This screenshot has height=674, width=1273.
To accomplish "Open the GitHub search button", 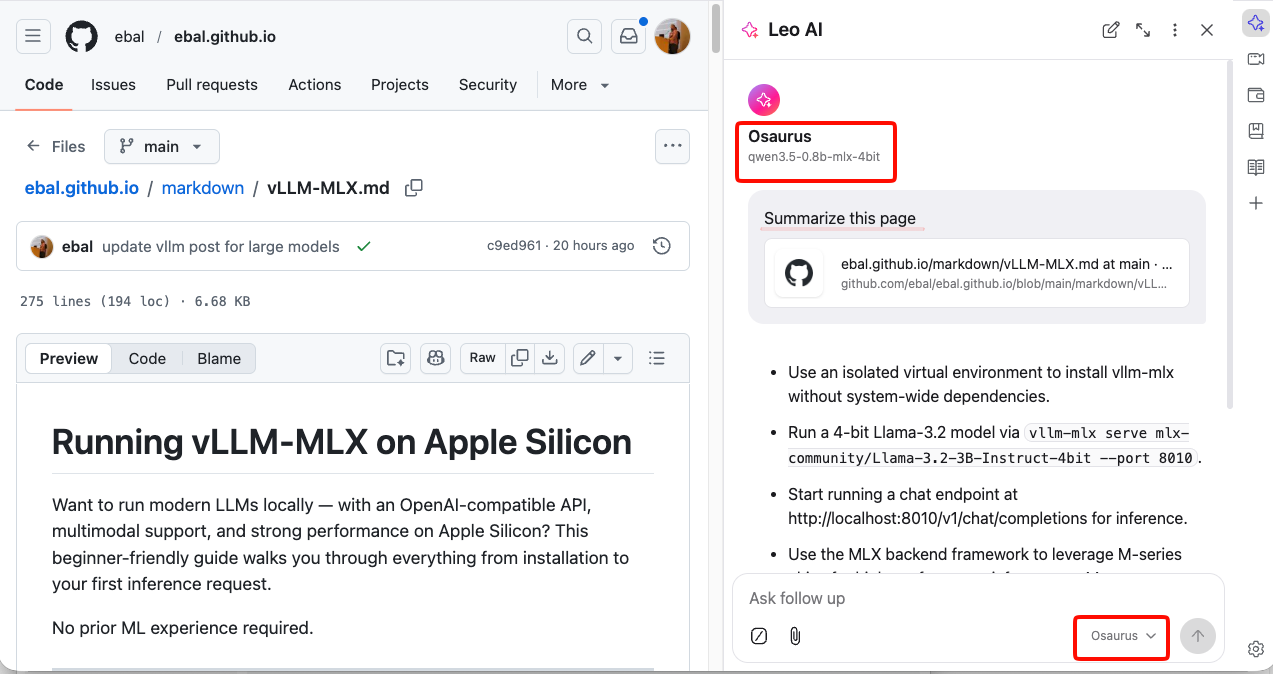I will pyautogui.click(x=584, y=37).
